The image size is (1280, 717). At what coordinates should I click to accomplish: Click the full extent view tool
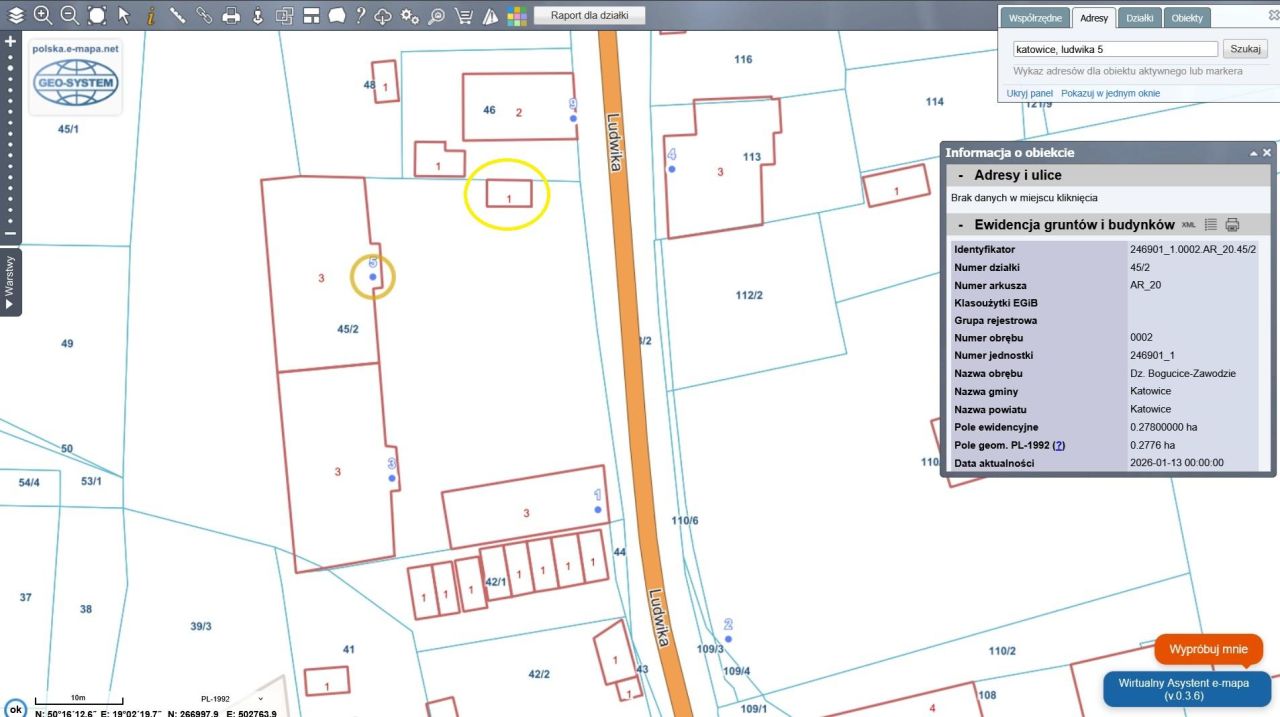[x=97, y=15]
